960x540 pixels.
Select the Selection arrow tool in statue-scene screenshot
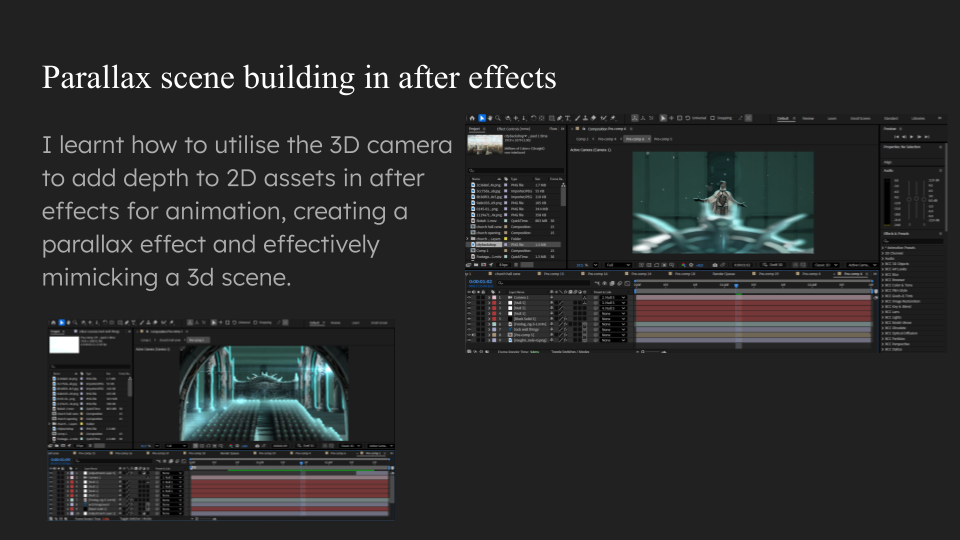(482, 118)
